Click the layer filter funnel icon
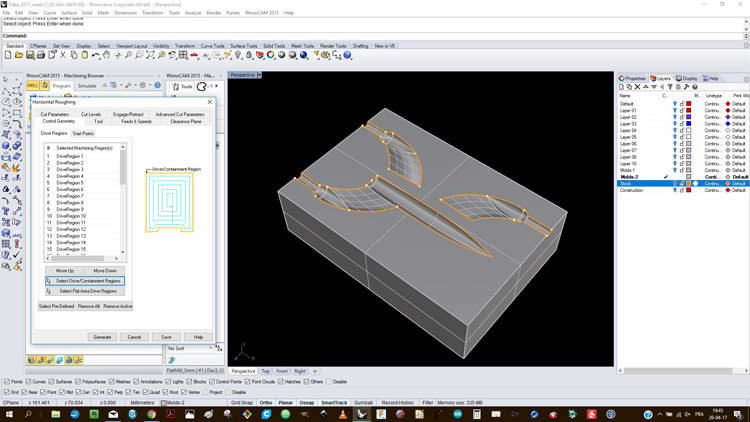The image size is (750, 422). click(670, 87)
